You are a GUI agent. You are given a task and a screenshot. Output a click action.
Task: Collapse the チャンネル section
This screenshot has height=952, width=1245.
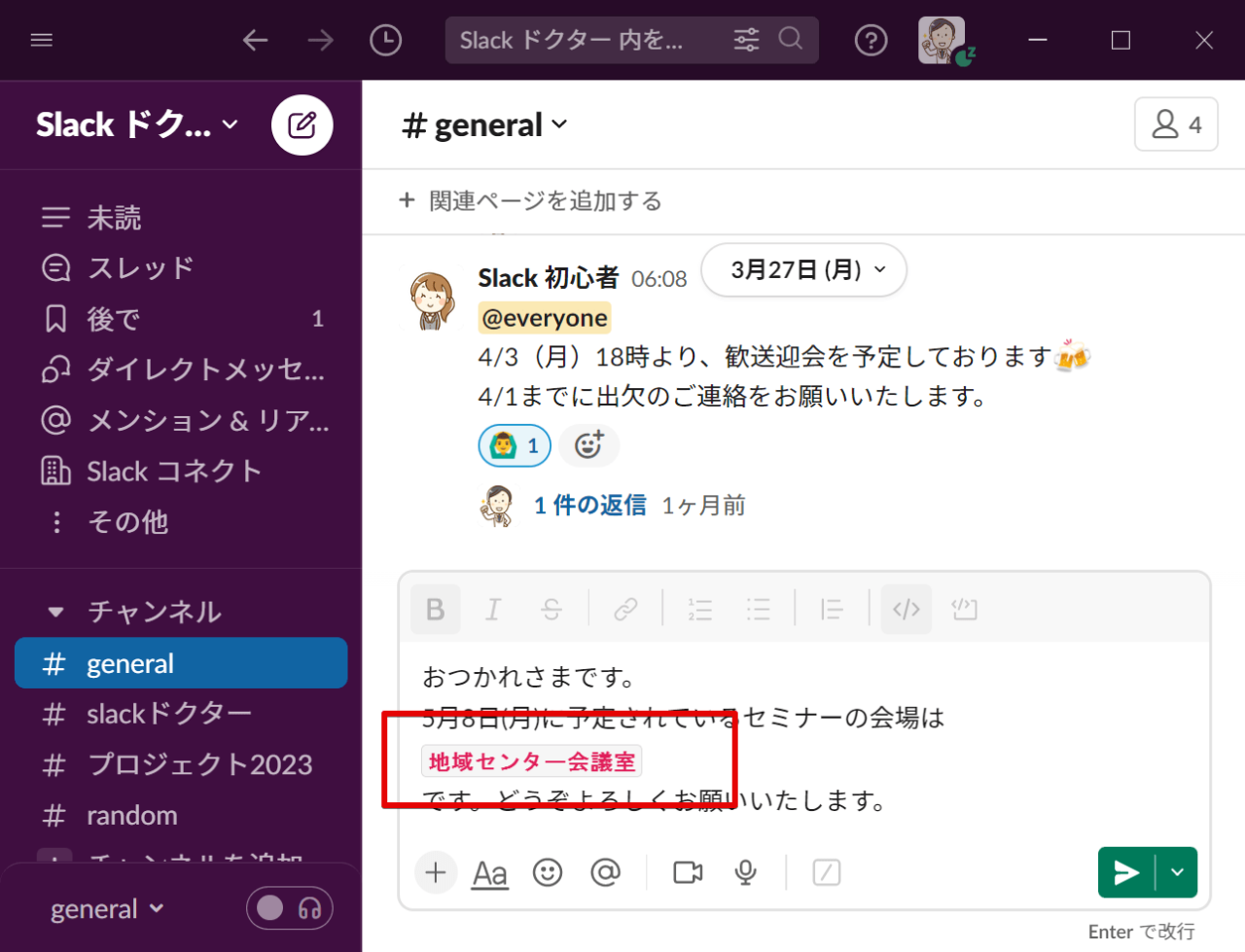(x=56, y=612)
